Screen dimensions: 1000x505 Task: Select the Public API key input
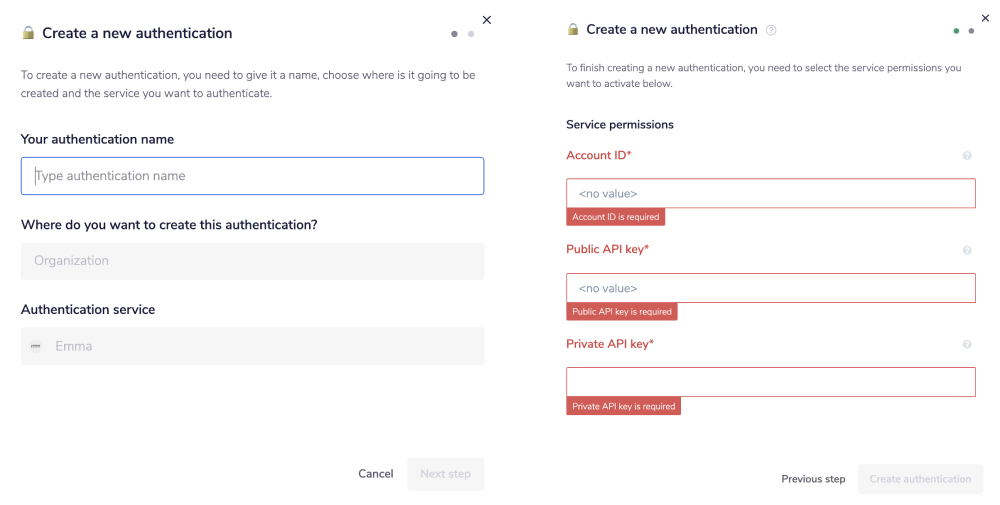(770, 288)
